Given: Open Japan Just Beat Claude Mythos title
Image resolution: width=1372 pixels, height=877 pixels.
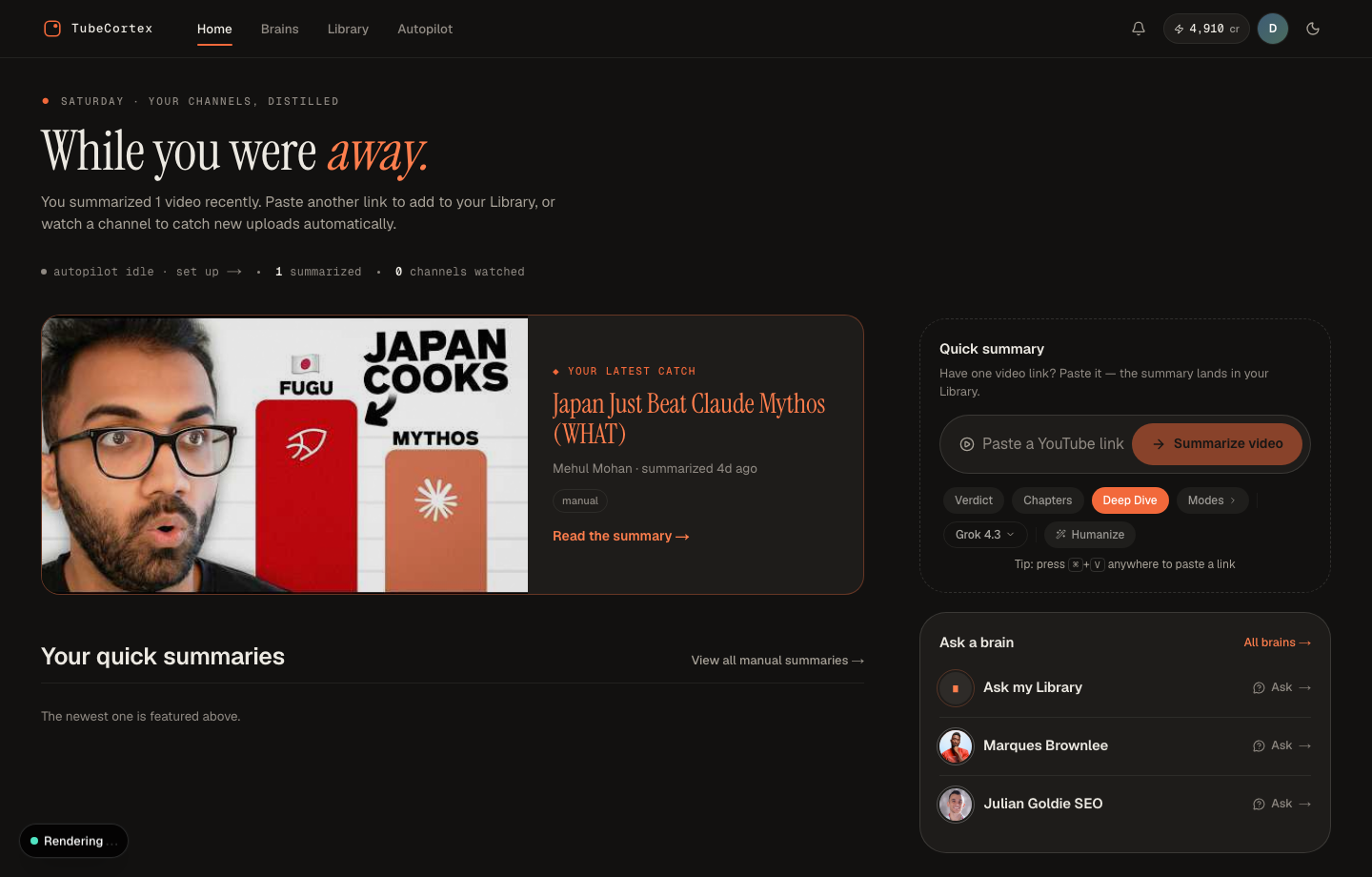Looking at the screenshot, I should coord(689,418).
